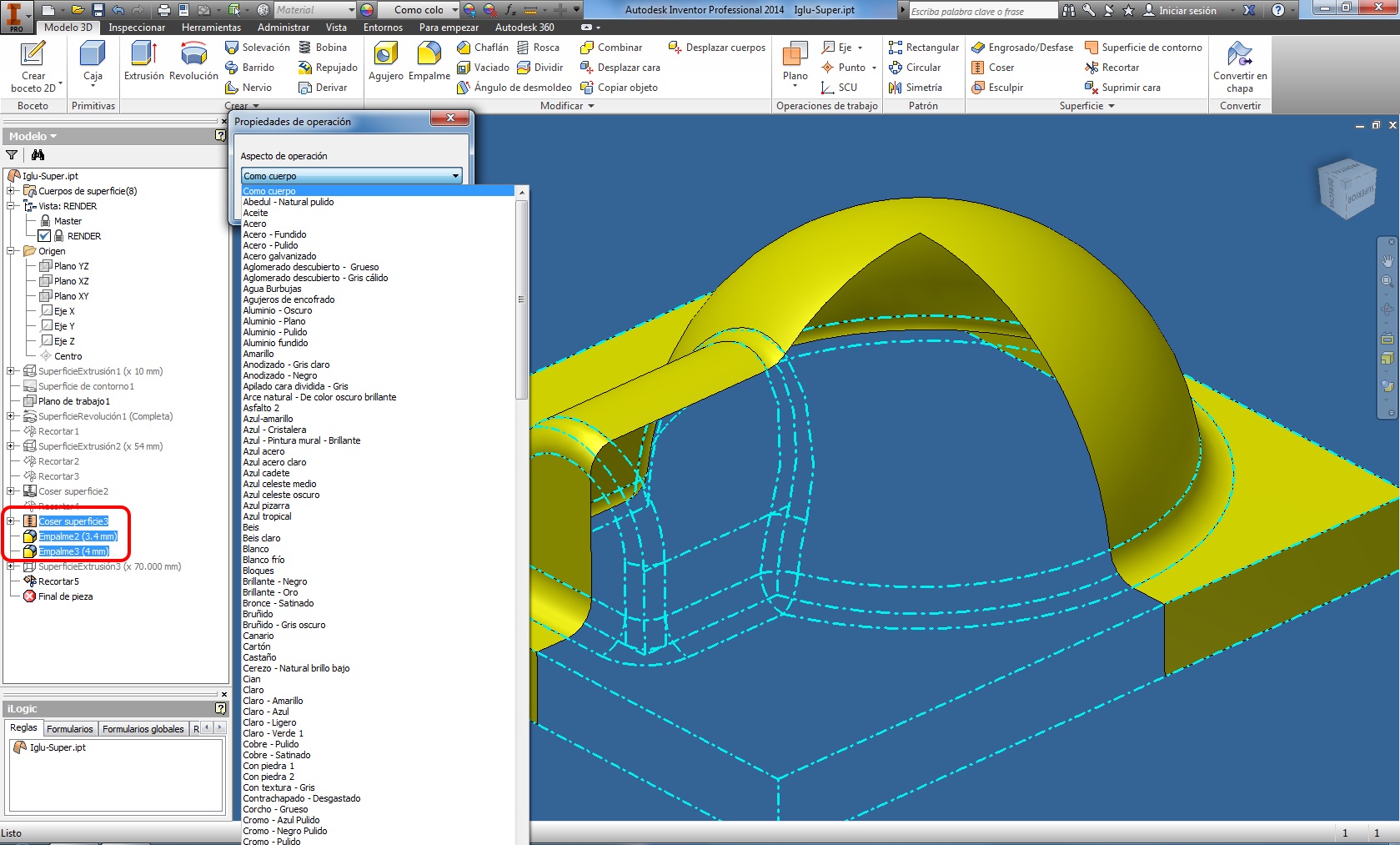Open the Plano work plane tool
This screenshot has height=845, width=1400.
pos(795,63)
